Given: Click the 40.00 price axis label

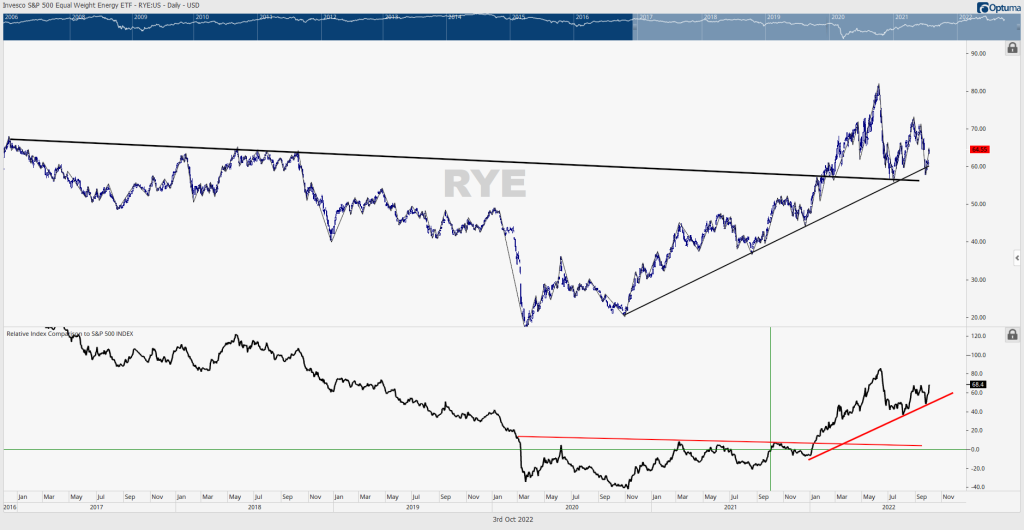Looking at the screenshot, I should click(978, 242).
